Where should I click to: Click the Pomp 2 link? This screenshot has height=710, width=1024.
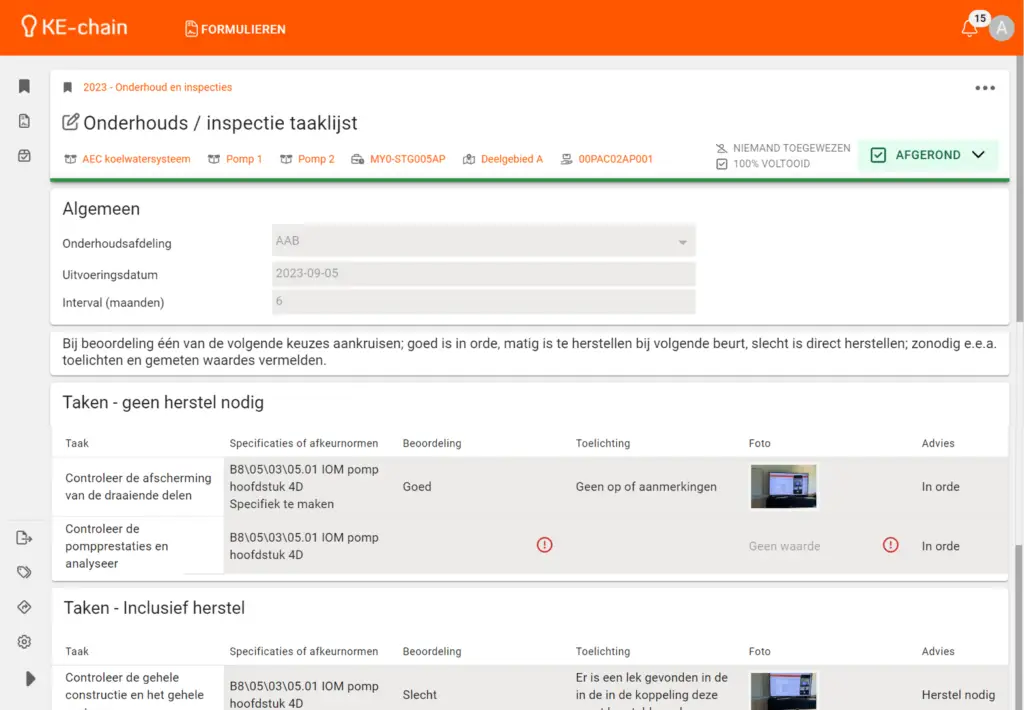click(x=316, y=159)
